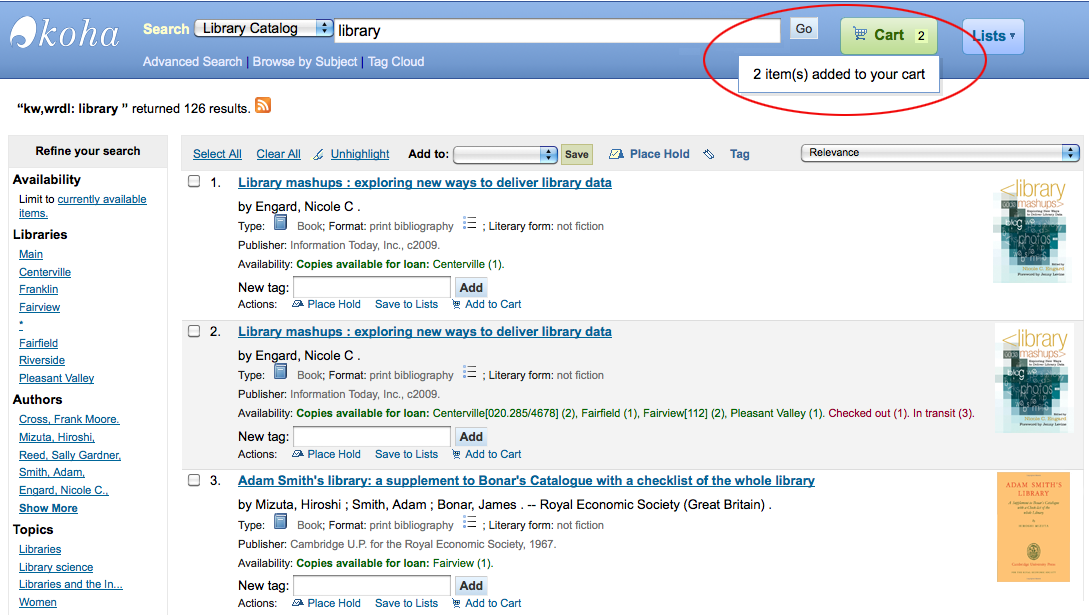
Task: Click Unhighlight pencil icon in toolbar
Action: tap(318, 154)
